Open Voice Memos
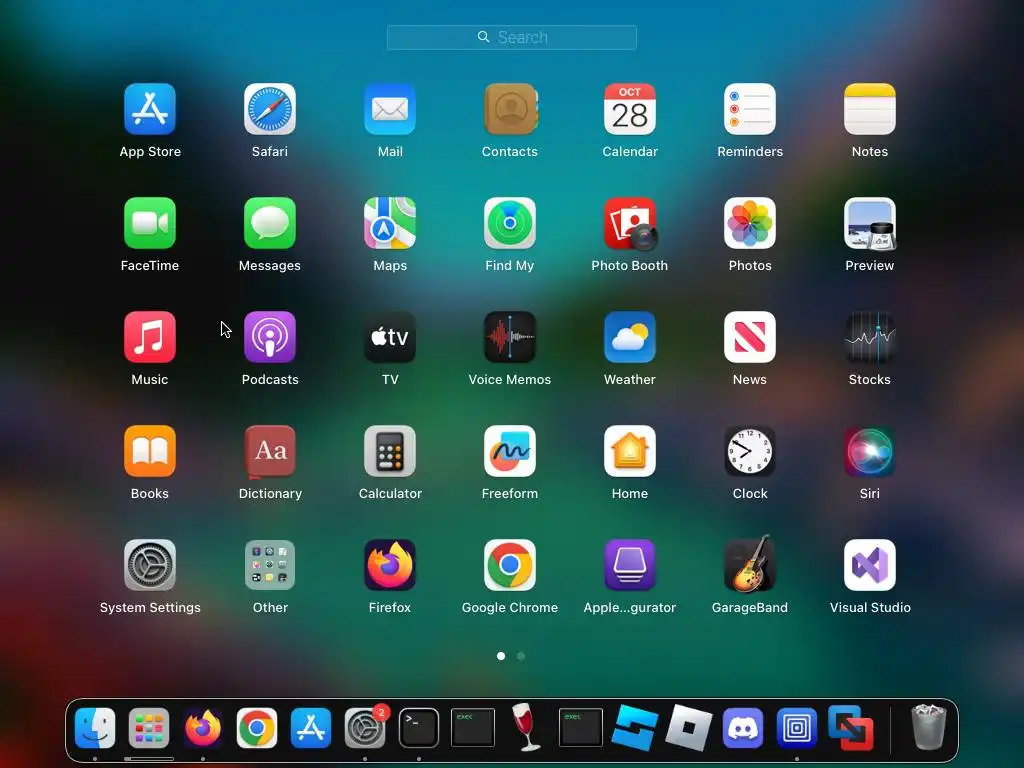 tap(510, 337)
